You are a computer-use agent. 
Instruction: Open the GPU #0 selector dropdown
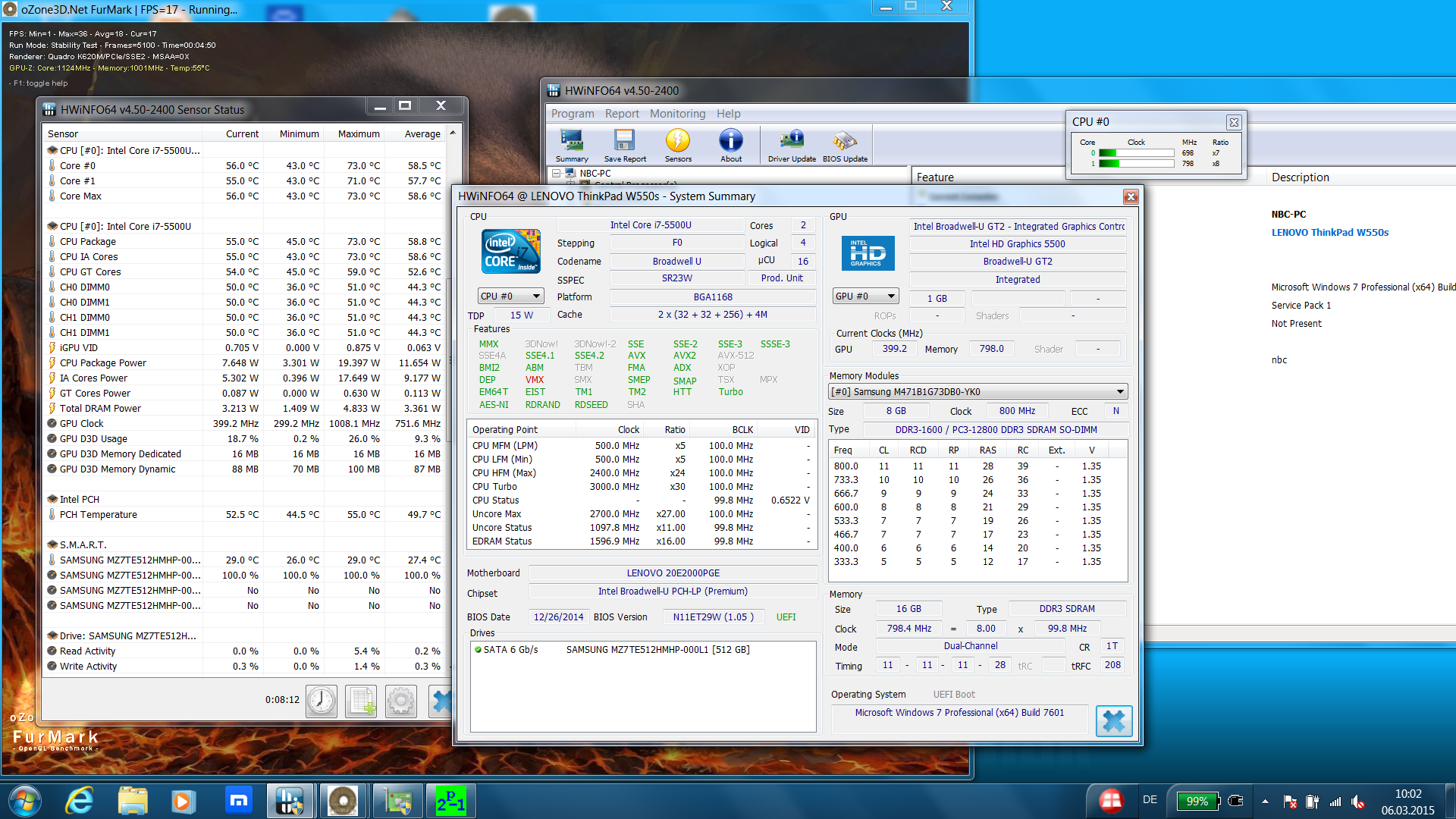click(x=865, y=297)
